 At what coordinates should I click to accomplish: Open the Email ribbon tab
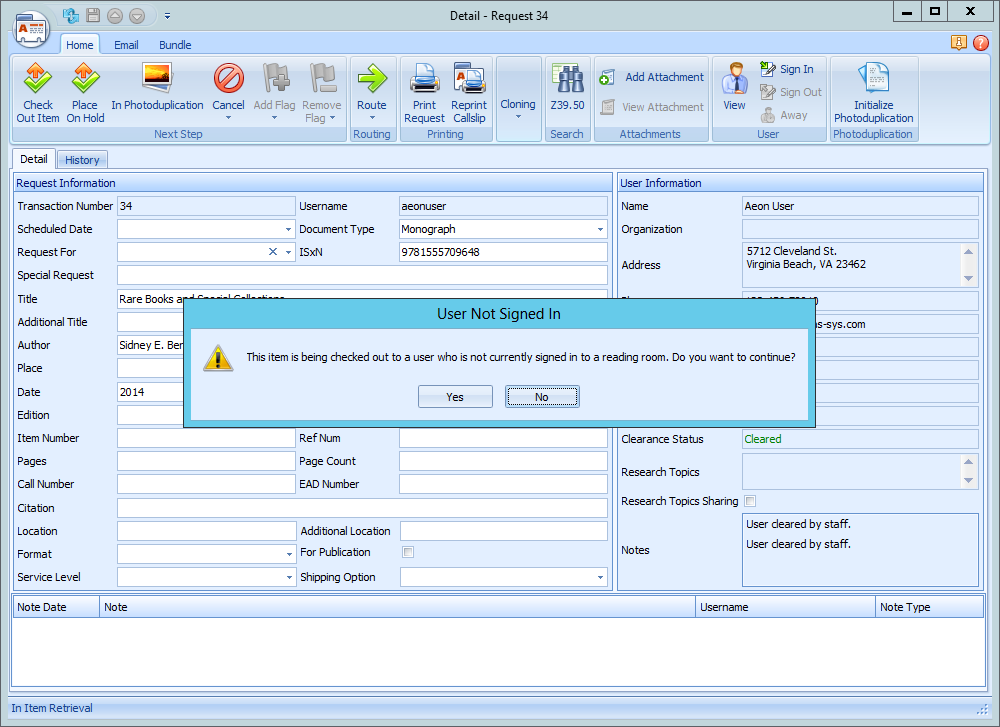[126, 45]
